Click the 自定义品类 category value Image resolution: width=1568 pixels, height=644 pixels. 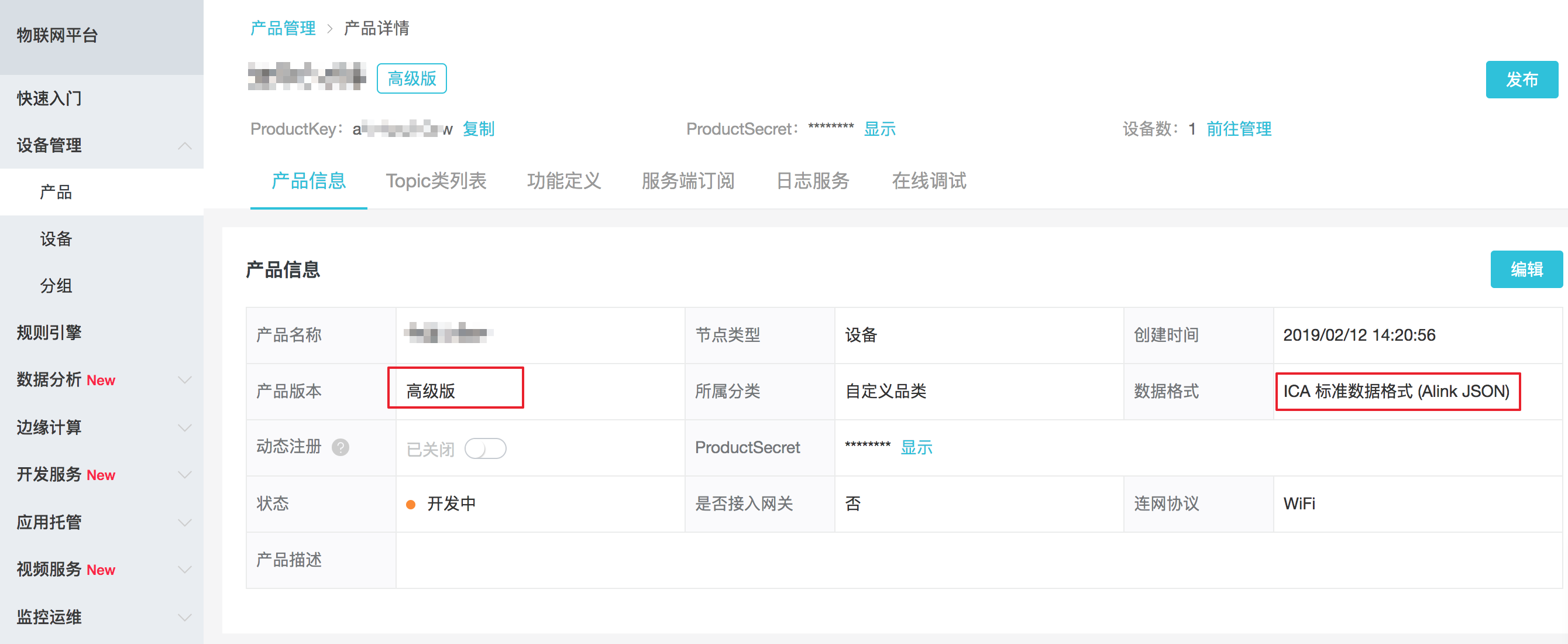tap(886, 392)
